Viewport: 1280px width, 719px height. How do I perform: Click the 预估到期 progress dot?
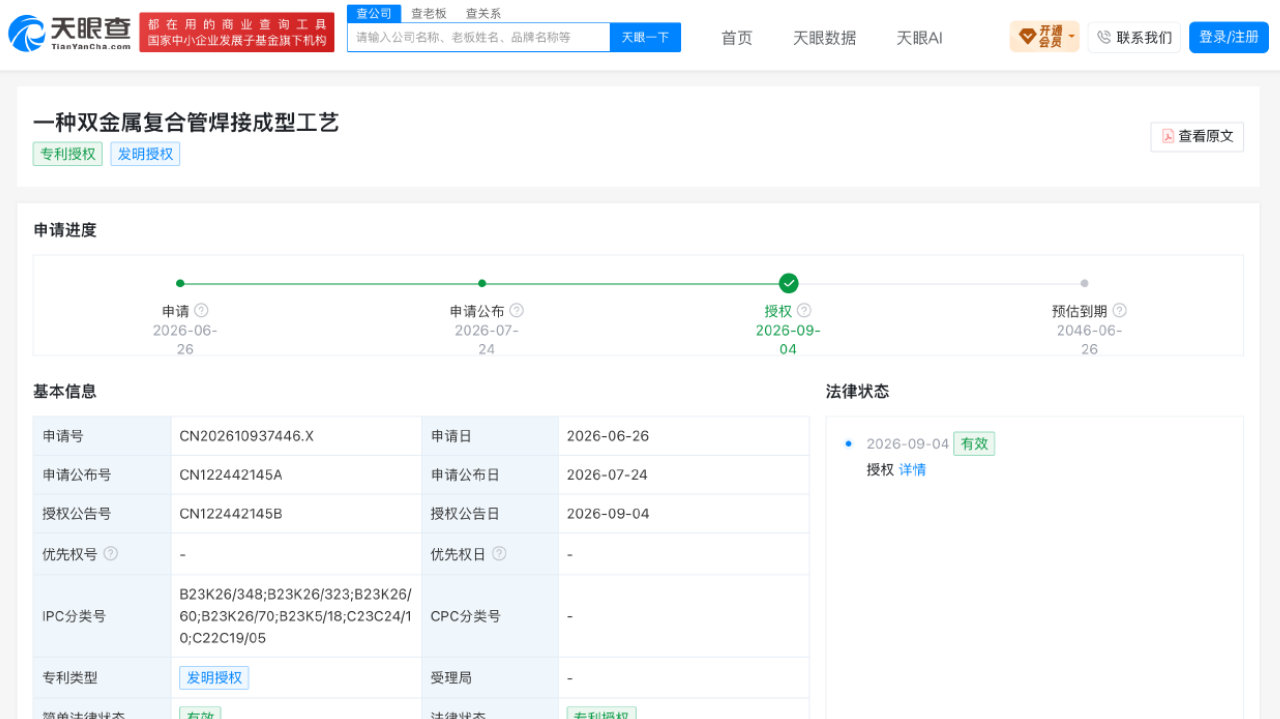(1084, 283)
